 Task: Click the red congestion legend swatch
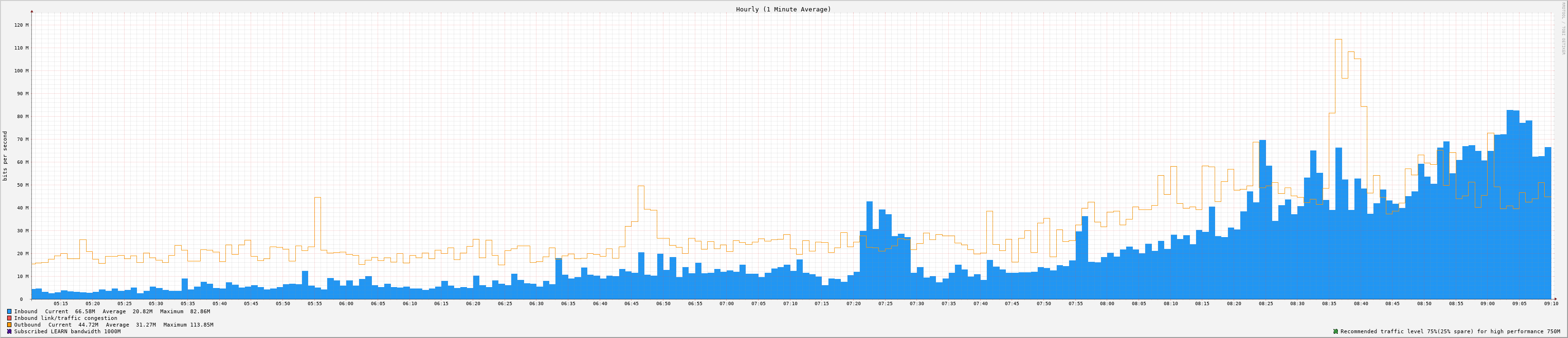pyautogui.click(x=9, y=318)
